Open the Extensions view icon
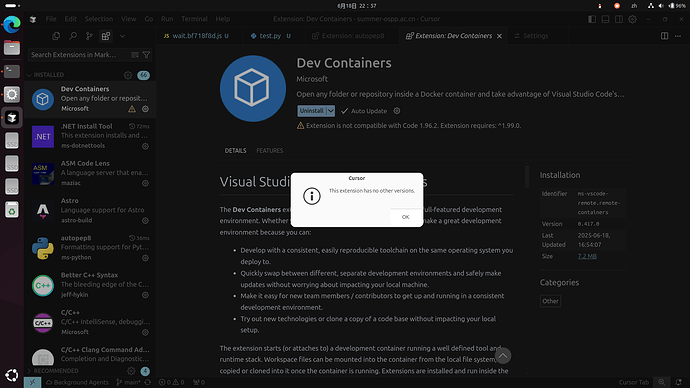Viewport: 690px width, 388px height. (106, 36)
